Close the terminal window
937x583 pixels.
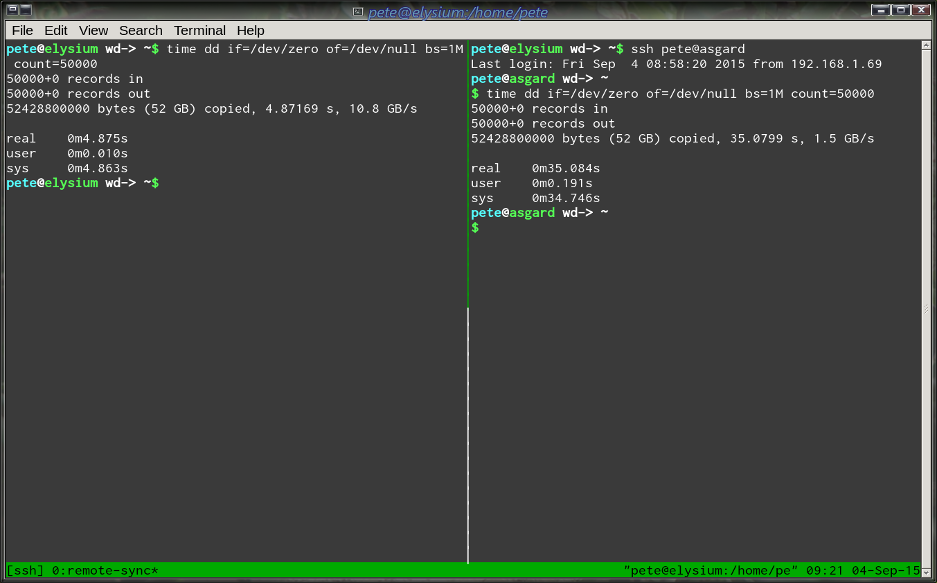pyautogui.click(x=921, y=10)
